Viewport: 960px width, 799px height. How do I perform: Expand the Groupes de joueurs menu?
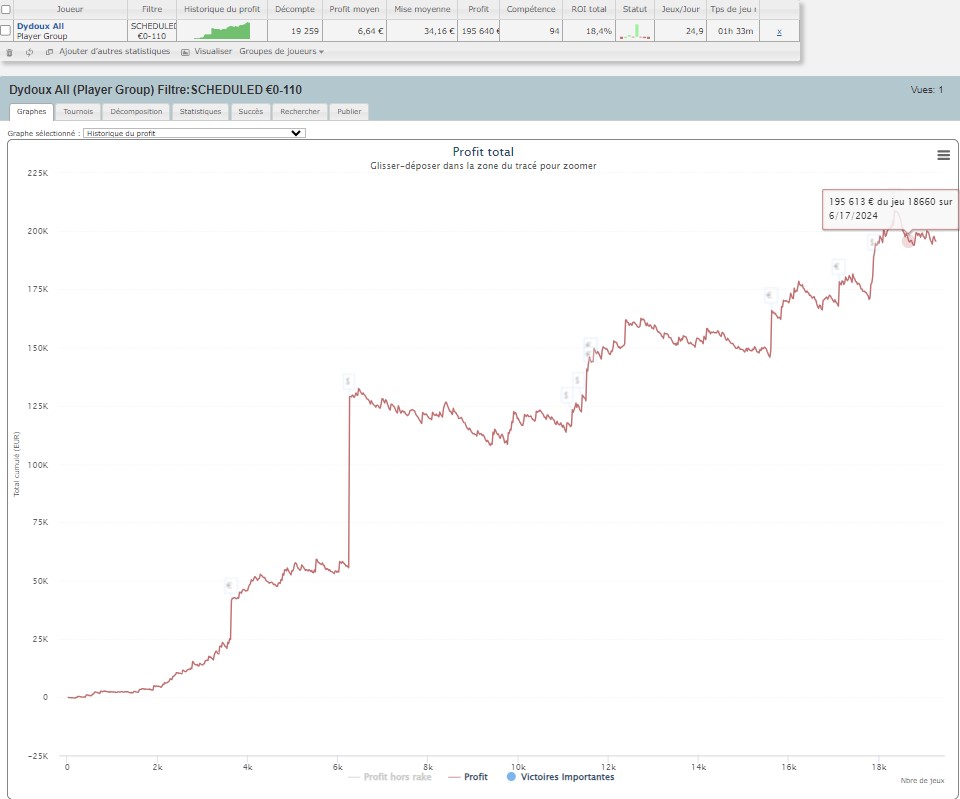pyautogui.click(x=281, y=51)
